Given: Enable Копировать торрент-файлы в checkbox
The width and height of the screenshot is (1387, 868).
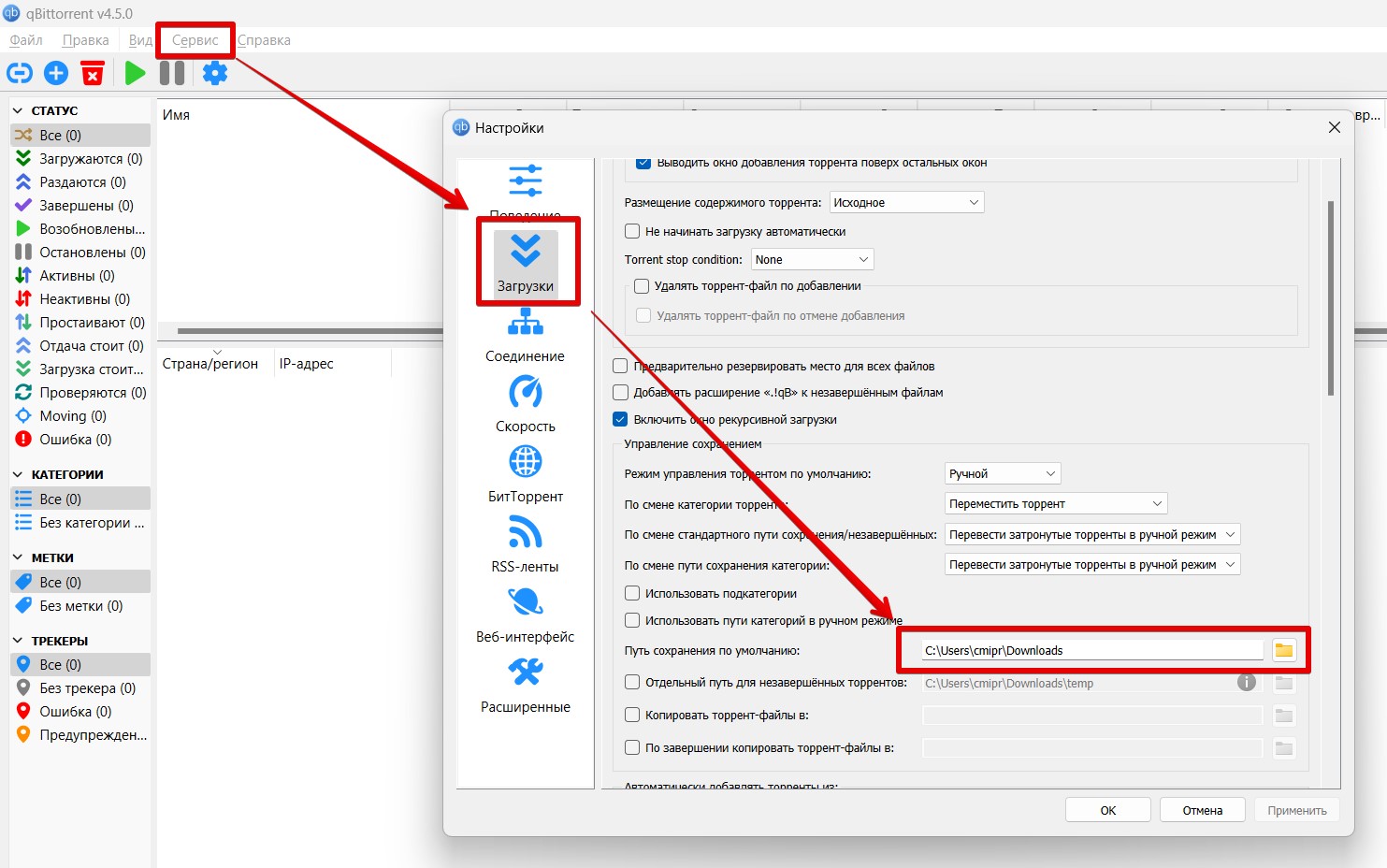Looking at the screenshot, I should click(x=632, y=715).
